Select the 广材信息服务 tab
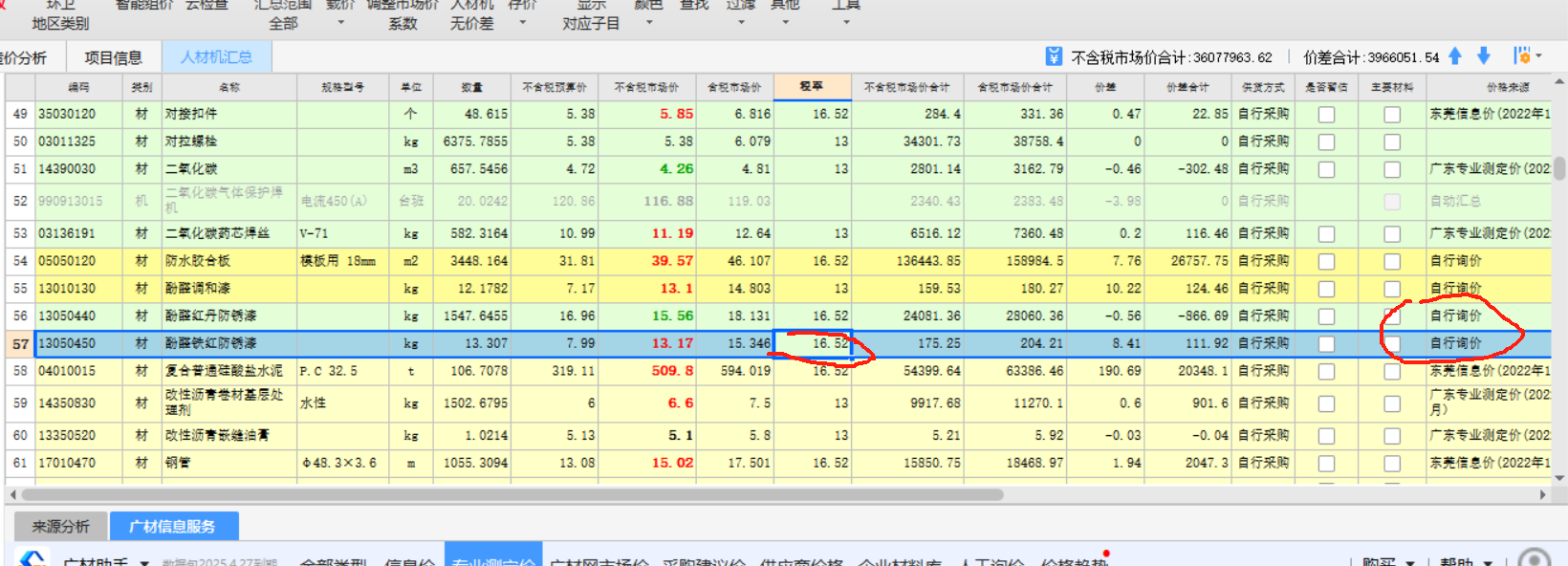The width and height of the screenshot is (1568, 566). pos(173,526)
